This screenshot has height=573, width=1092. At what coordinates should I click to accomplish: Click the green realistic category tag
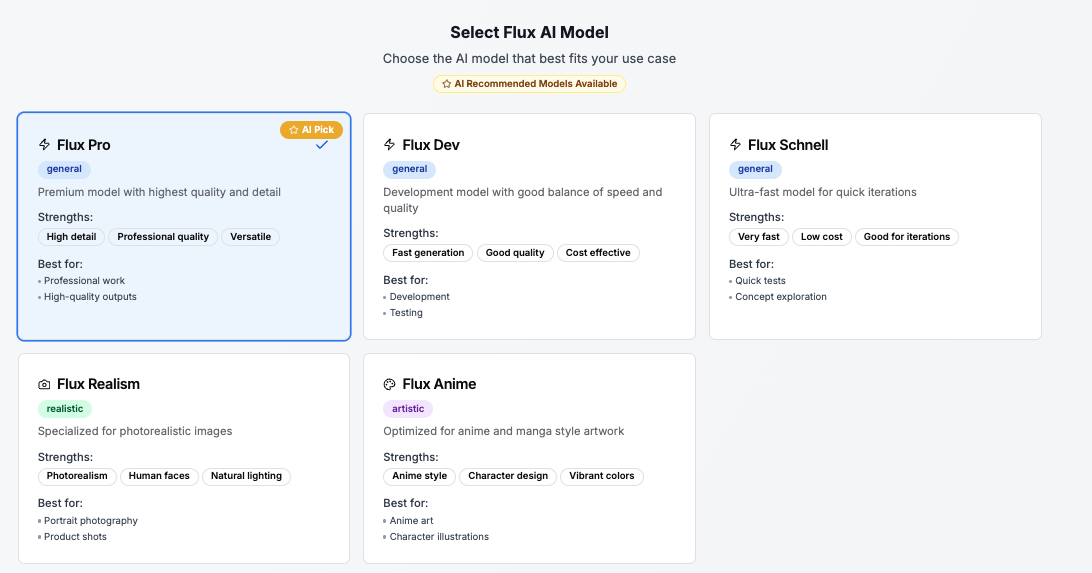(x=65, y=409)
